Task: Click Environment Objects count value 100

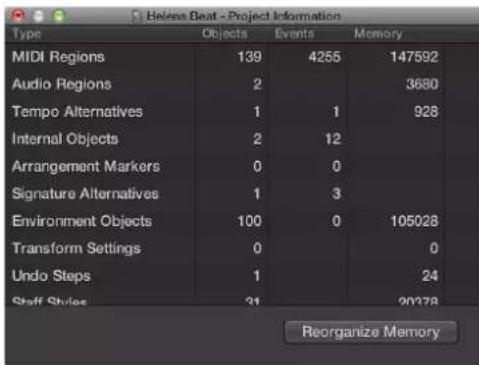Action: (250, 221)
